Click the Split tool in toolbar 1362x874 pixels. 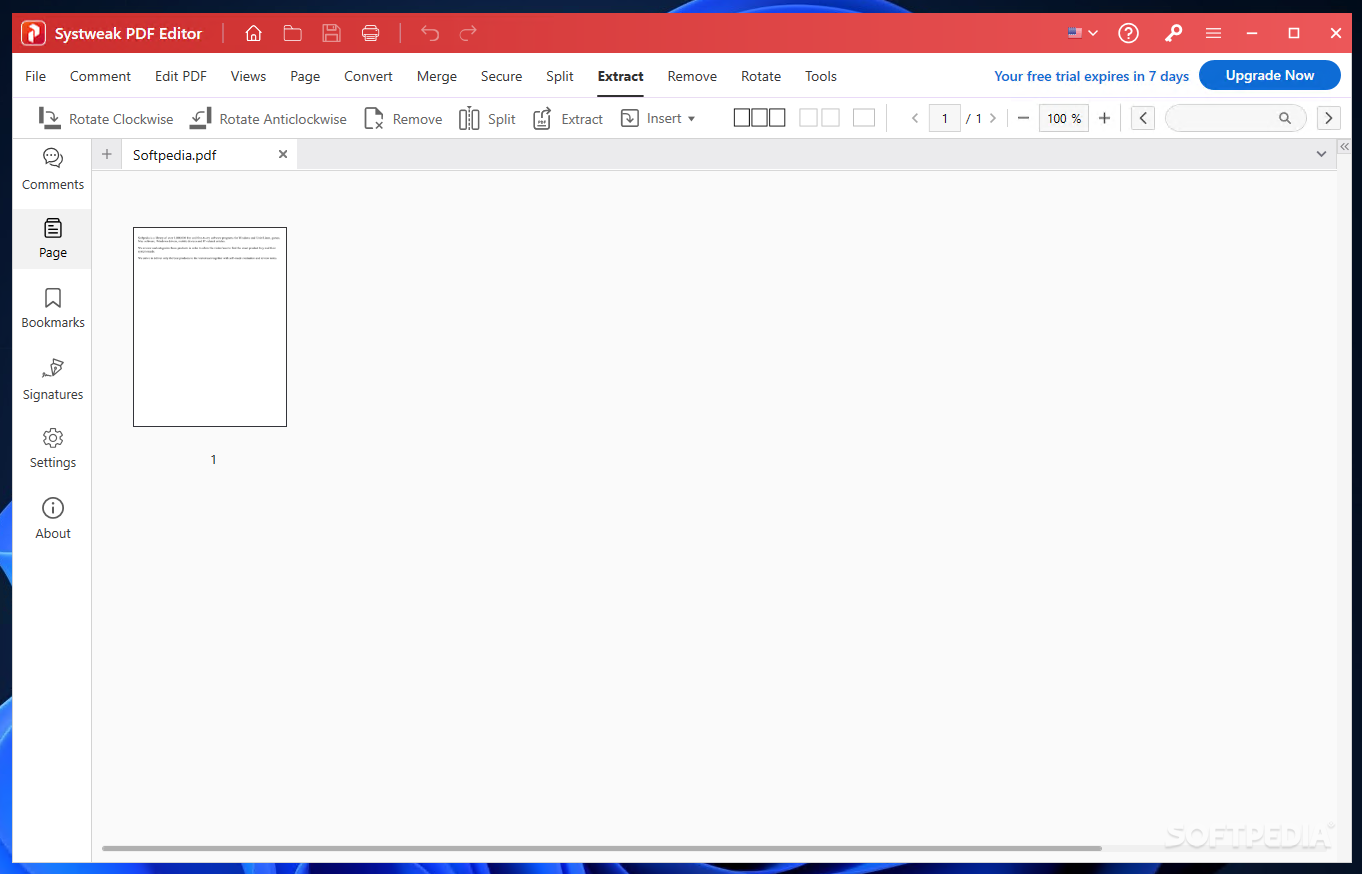coord(487,119)
